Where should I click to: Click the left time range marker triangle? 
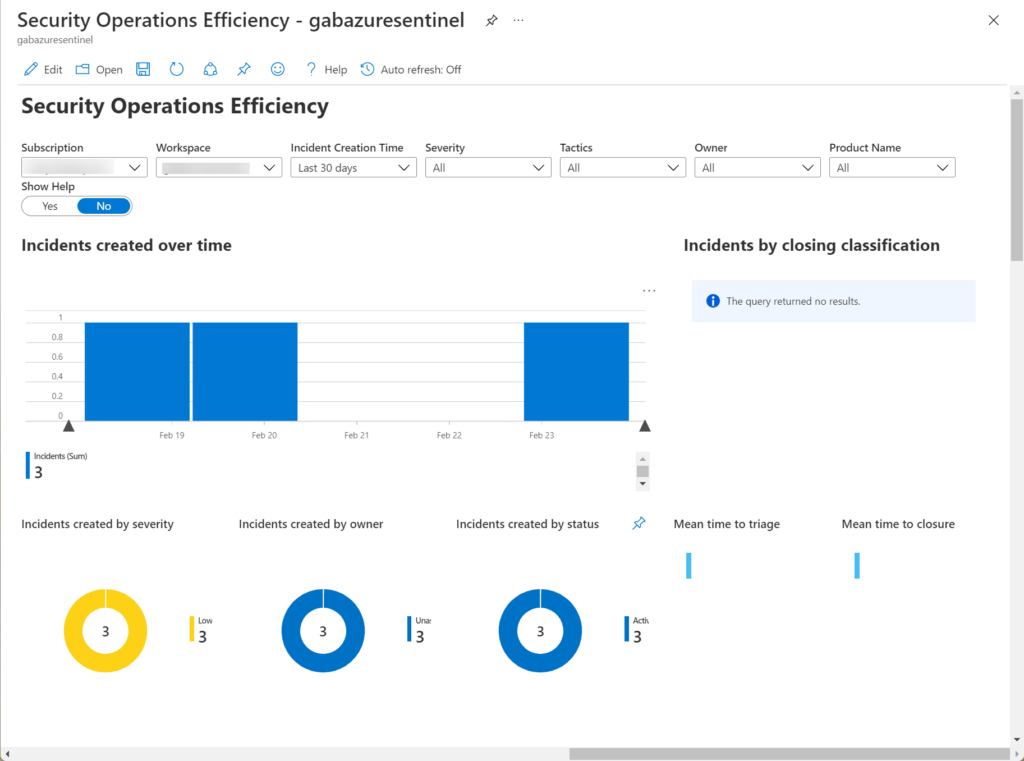(69, 426)
